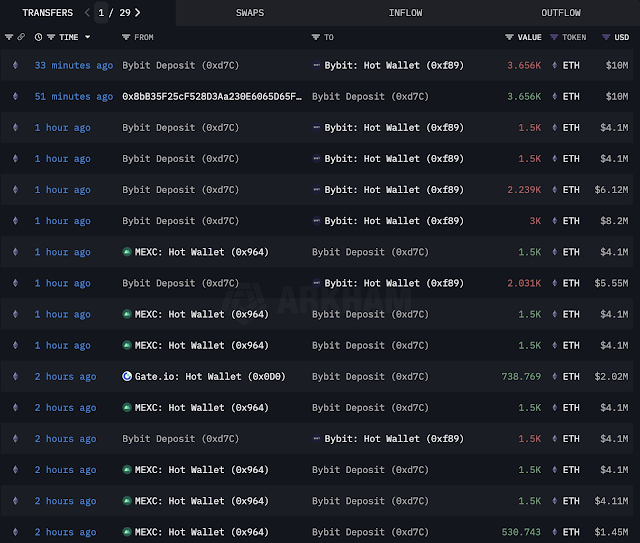
Task: Click the 2.031K ETH value
Action: pyautogui.click(x=524, y=283)
